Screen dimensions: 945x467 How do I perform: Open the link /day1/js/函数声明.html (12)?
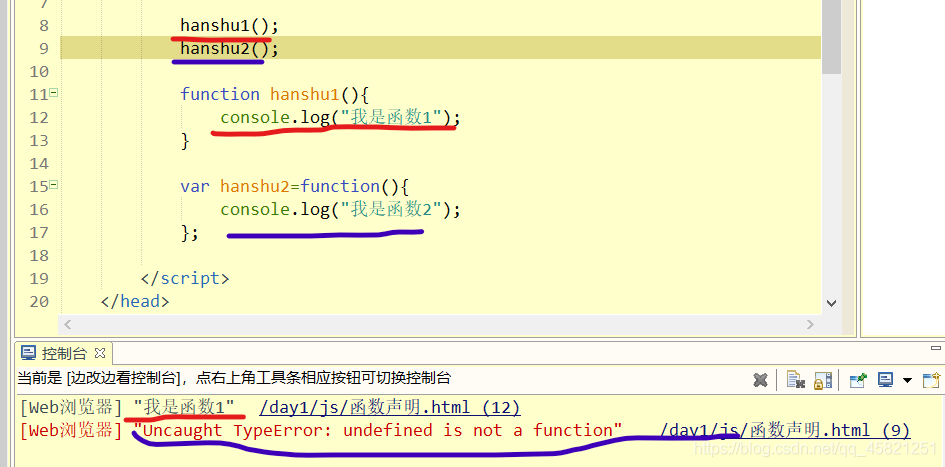click(x=390, y=407)
